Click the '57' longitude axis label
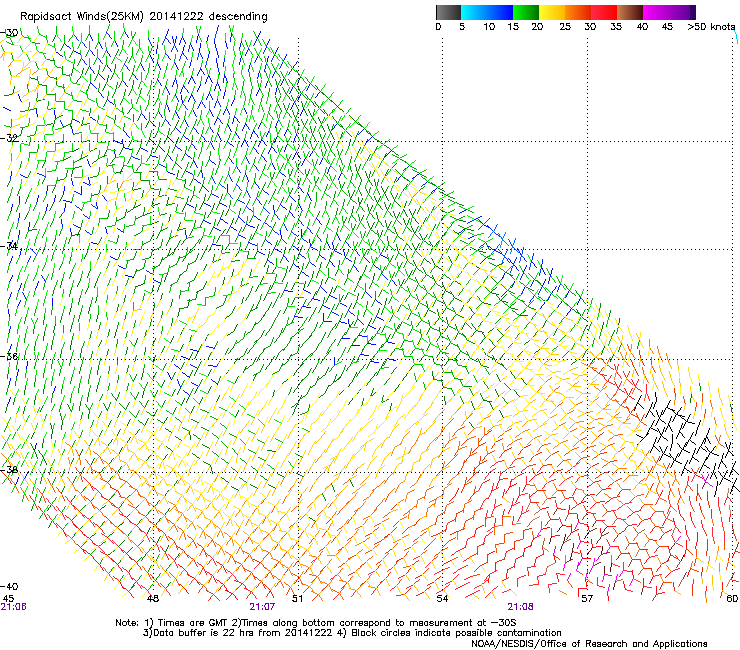Image resolution: width=740 pixels, height=650 pixels. [x=587, y=599]
